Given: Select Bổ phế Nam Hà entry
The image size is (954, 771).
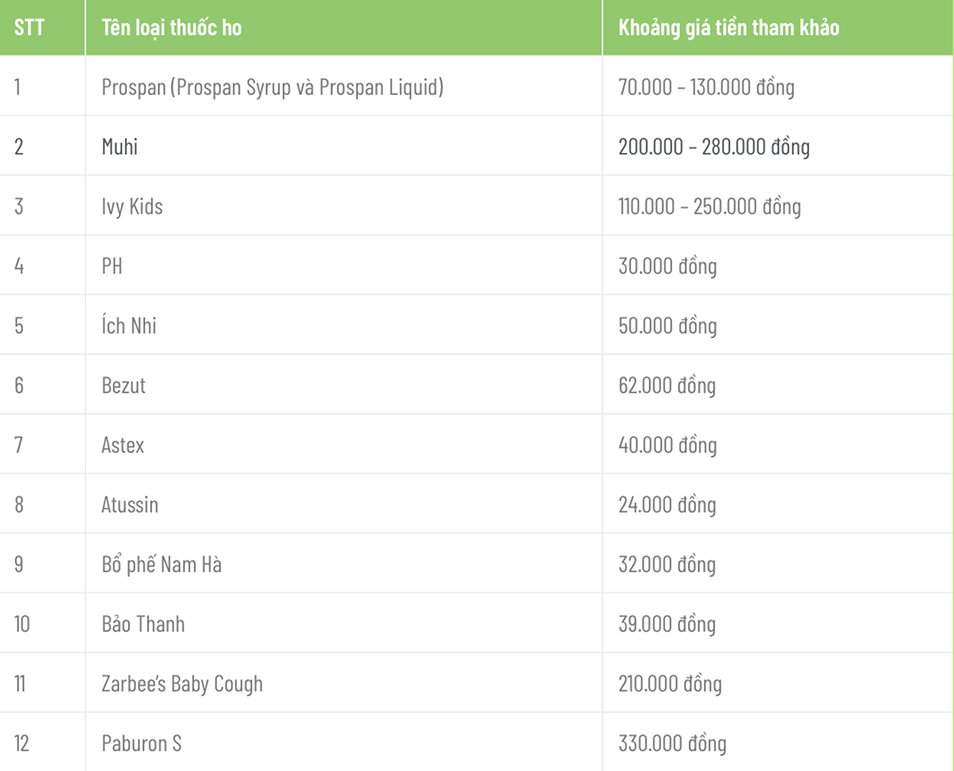Looking at the screenshot, I should coord(161,565).
